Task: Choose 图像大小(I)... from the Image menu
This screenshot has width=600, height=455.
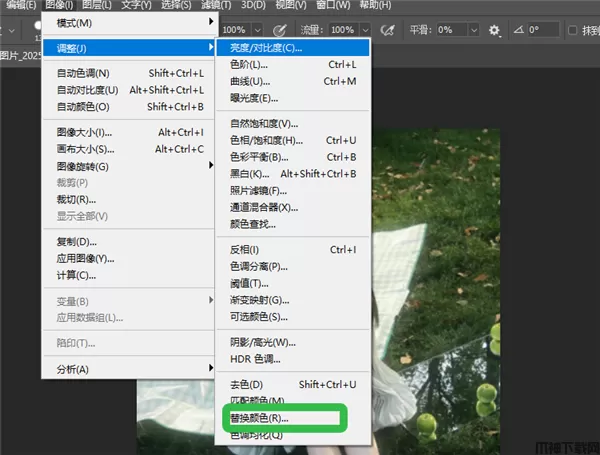Action: 85,132
